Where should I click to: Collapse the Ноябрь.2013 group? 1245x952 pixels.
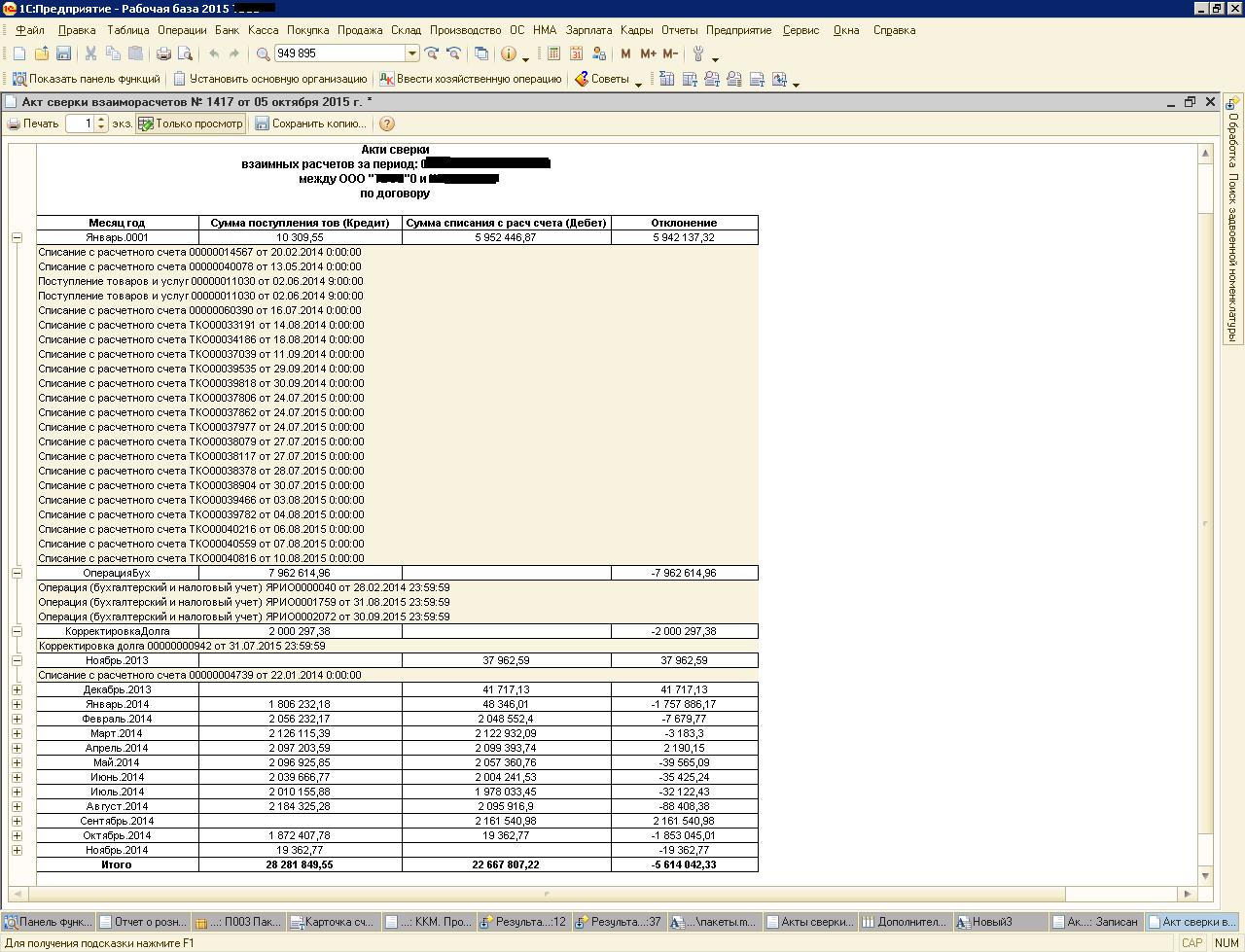(x=17, y=660)
